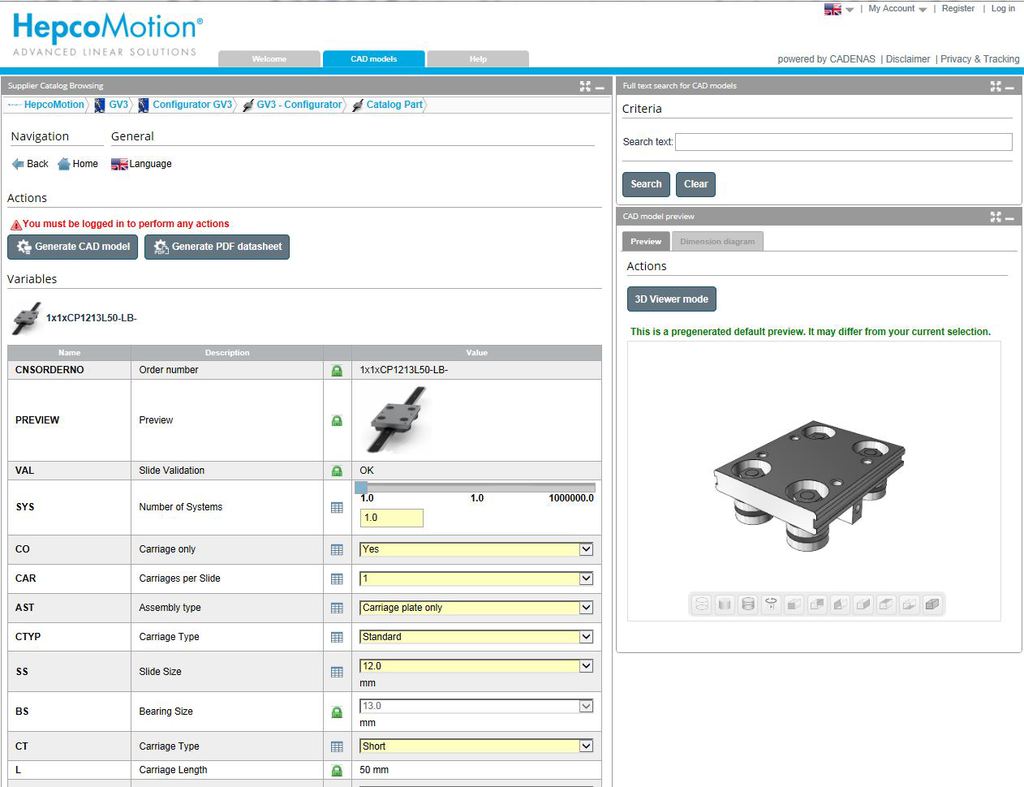Switch to the Welcome tab
The height and width of the screenshot is (787, 1024).
pyautogui.click(x=269, y=59)
